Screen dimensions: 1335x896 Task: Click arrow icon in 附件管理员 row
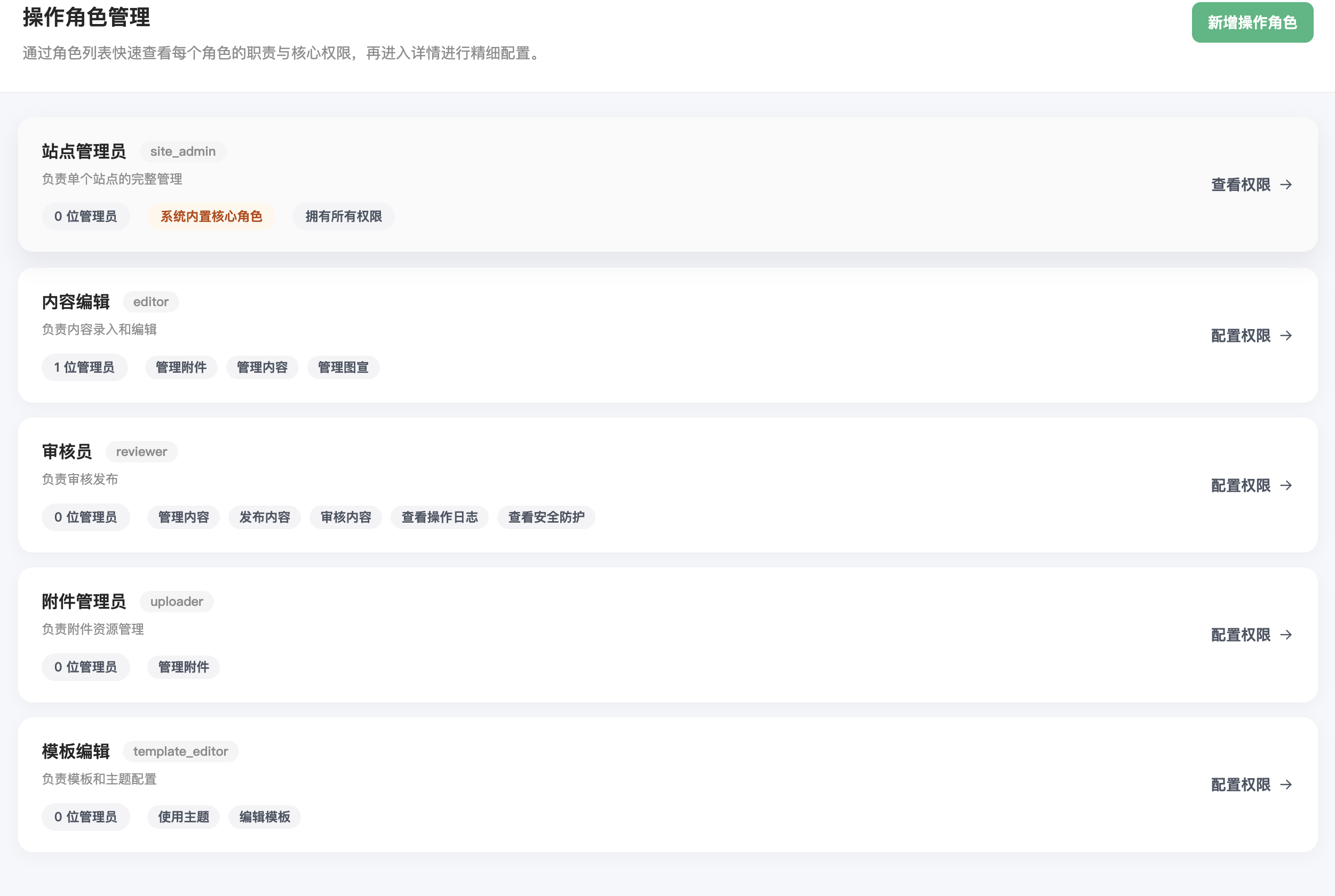[x=1286, y=635]
